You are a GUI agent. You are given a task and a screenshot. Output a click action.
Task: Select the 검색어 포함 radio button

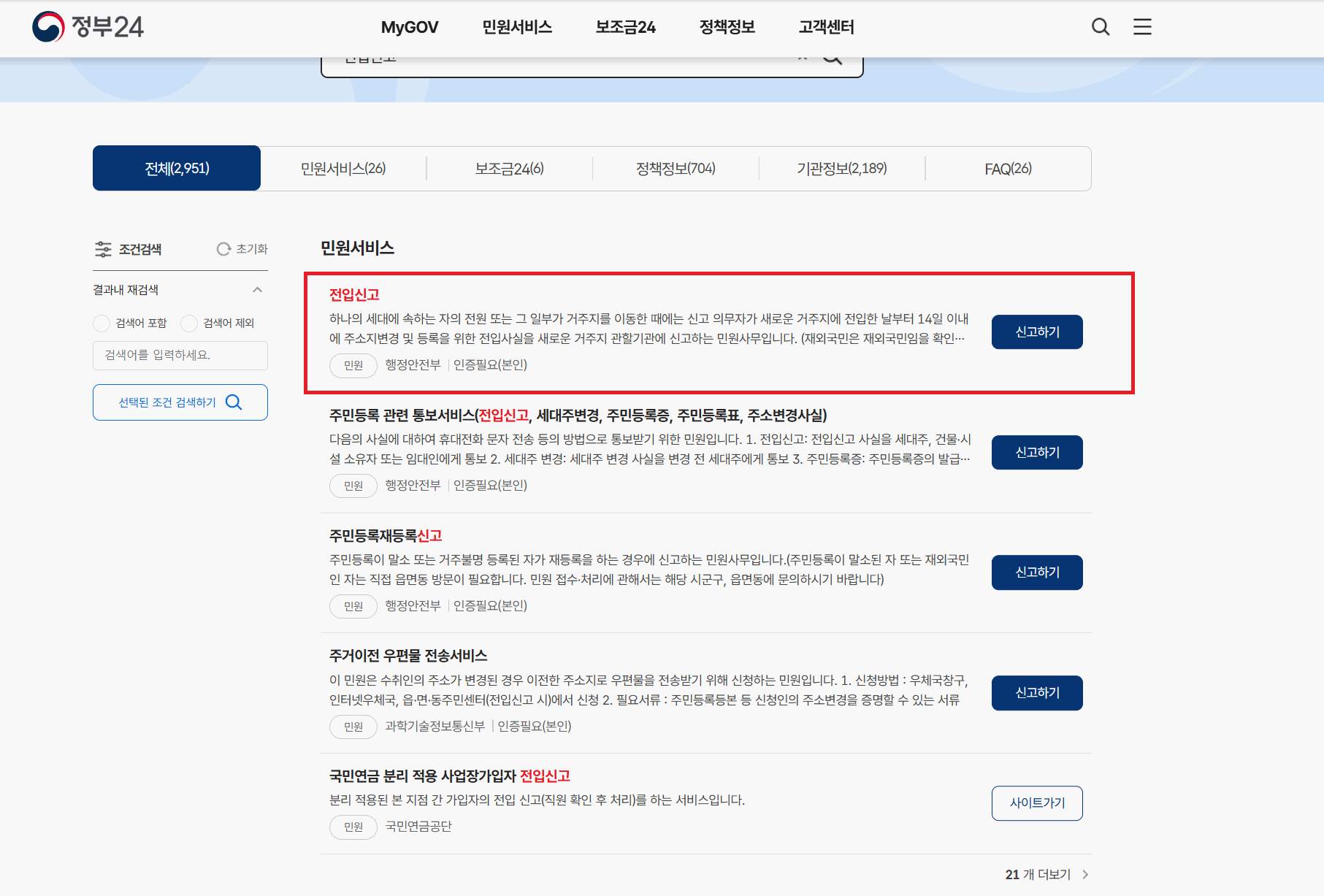[x=100, y=323]
